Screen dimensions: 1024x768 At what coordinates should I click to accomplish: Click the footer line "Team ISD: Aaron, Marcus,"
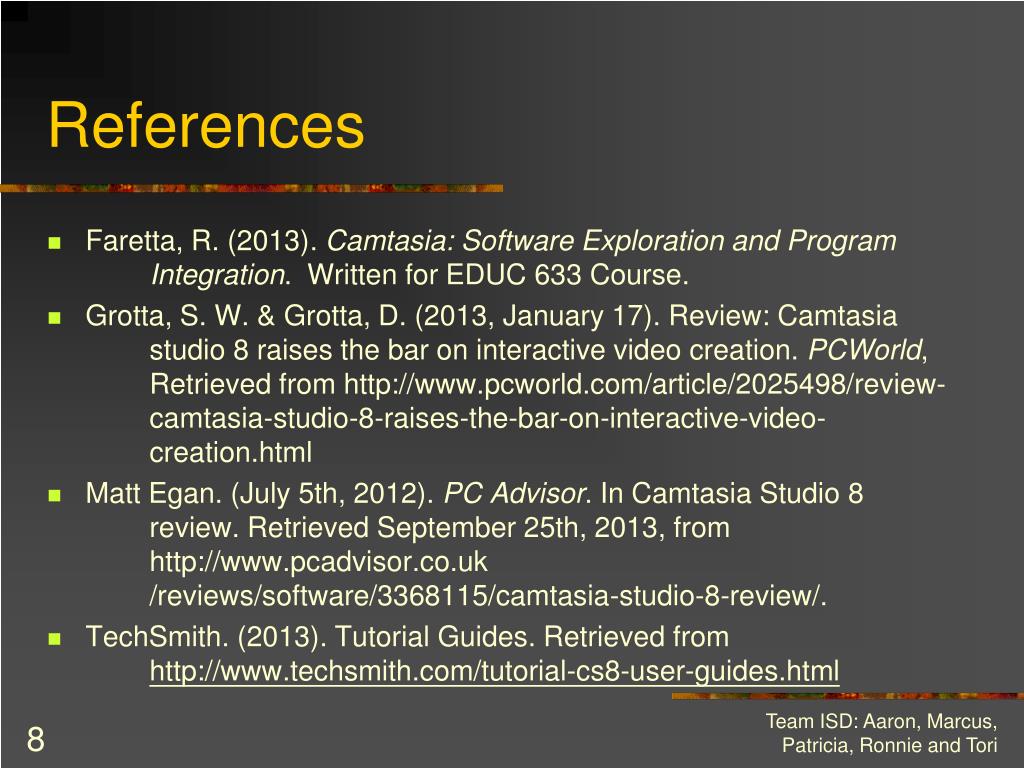pos(882,722)
